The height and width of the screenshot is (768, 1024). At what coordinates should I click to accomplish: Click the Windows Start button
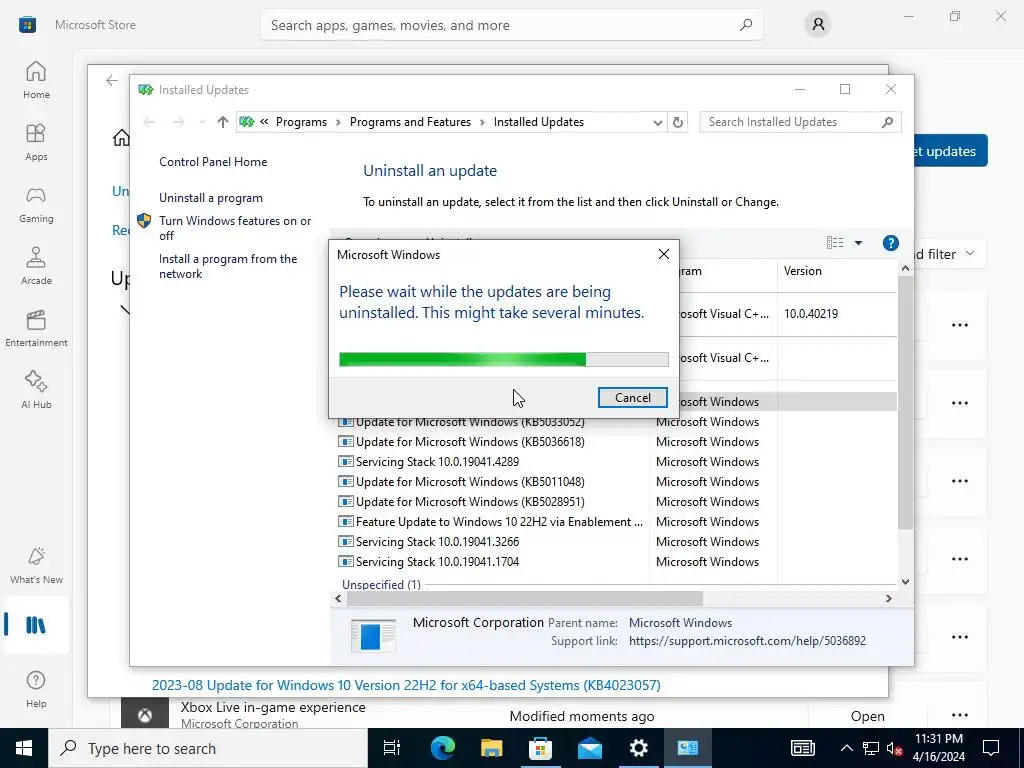coord(24,748)
